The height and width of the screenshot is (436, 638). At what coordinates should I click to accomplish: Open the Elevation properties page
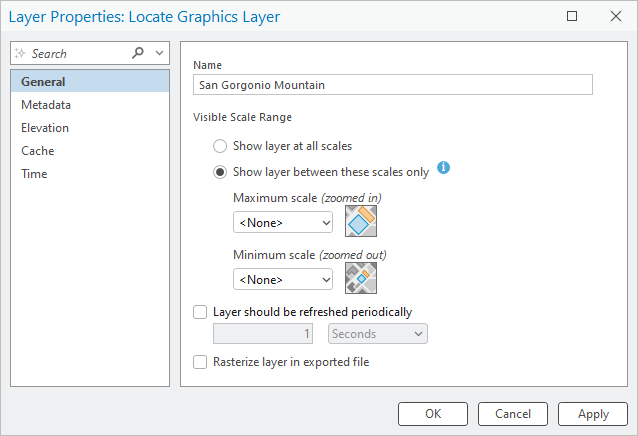[45, 128]
